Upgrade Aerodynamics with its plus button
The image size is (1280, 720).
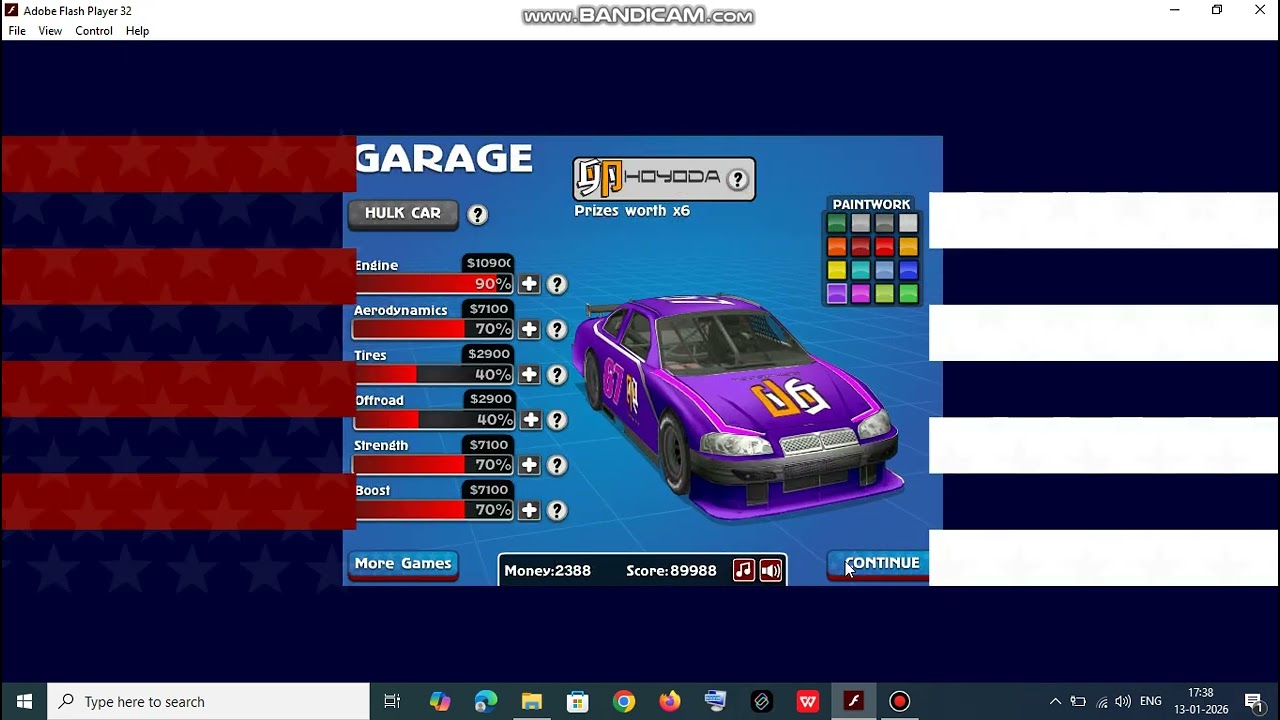529,329
